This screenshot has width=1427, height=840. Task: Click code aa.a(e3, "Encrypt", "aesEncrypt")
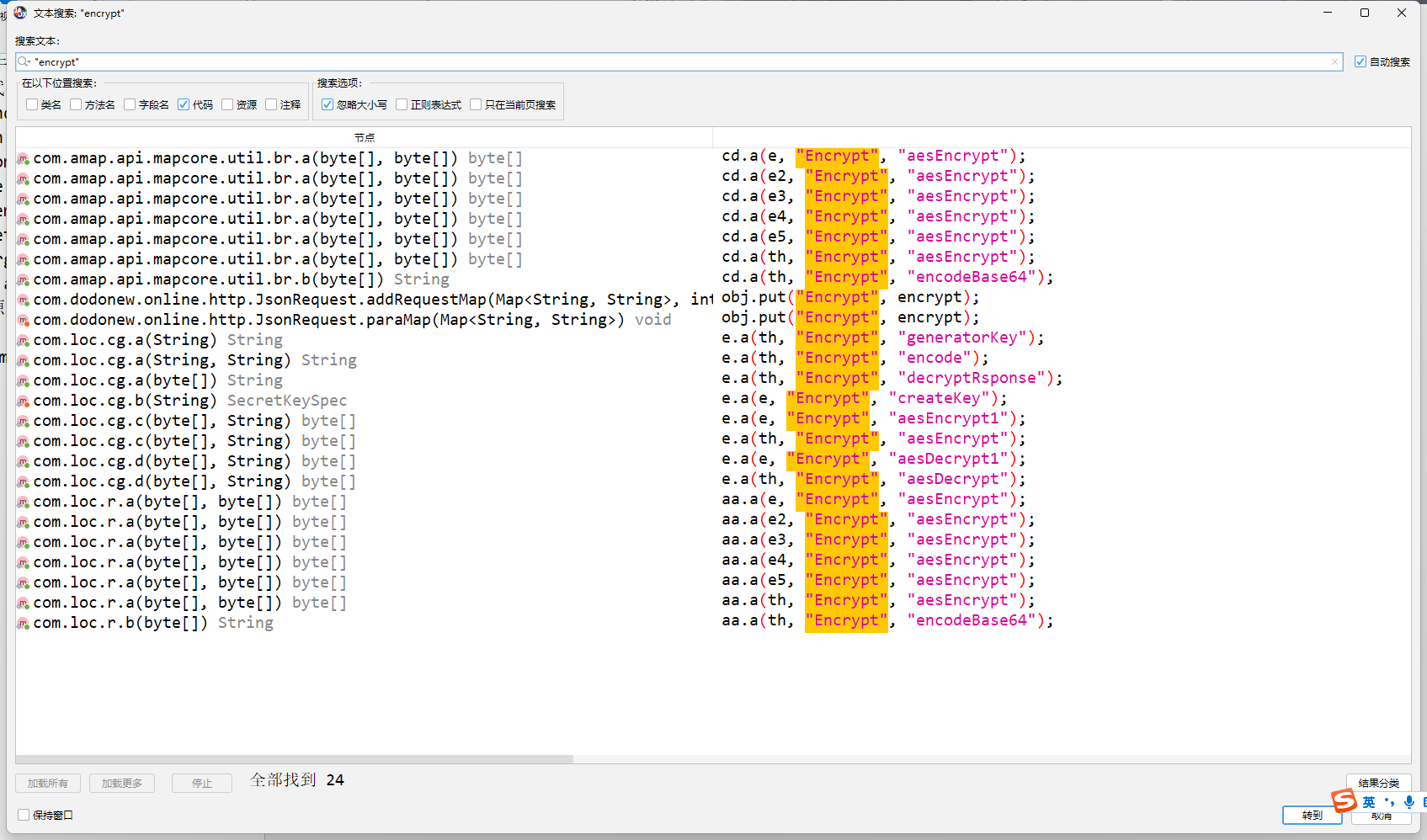point(878,540)
